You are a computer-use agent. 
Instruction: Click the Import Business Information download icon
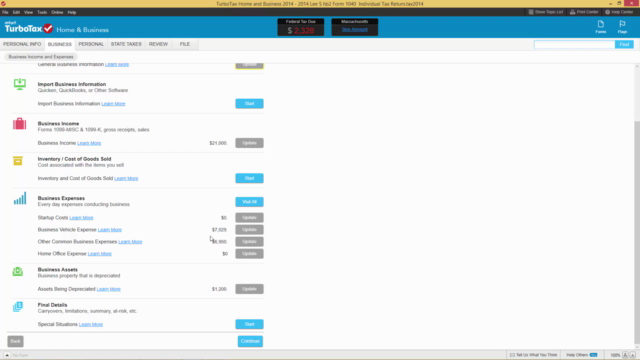(x=20, y=84)
